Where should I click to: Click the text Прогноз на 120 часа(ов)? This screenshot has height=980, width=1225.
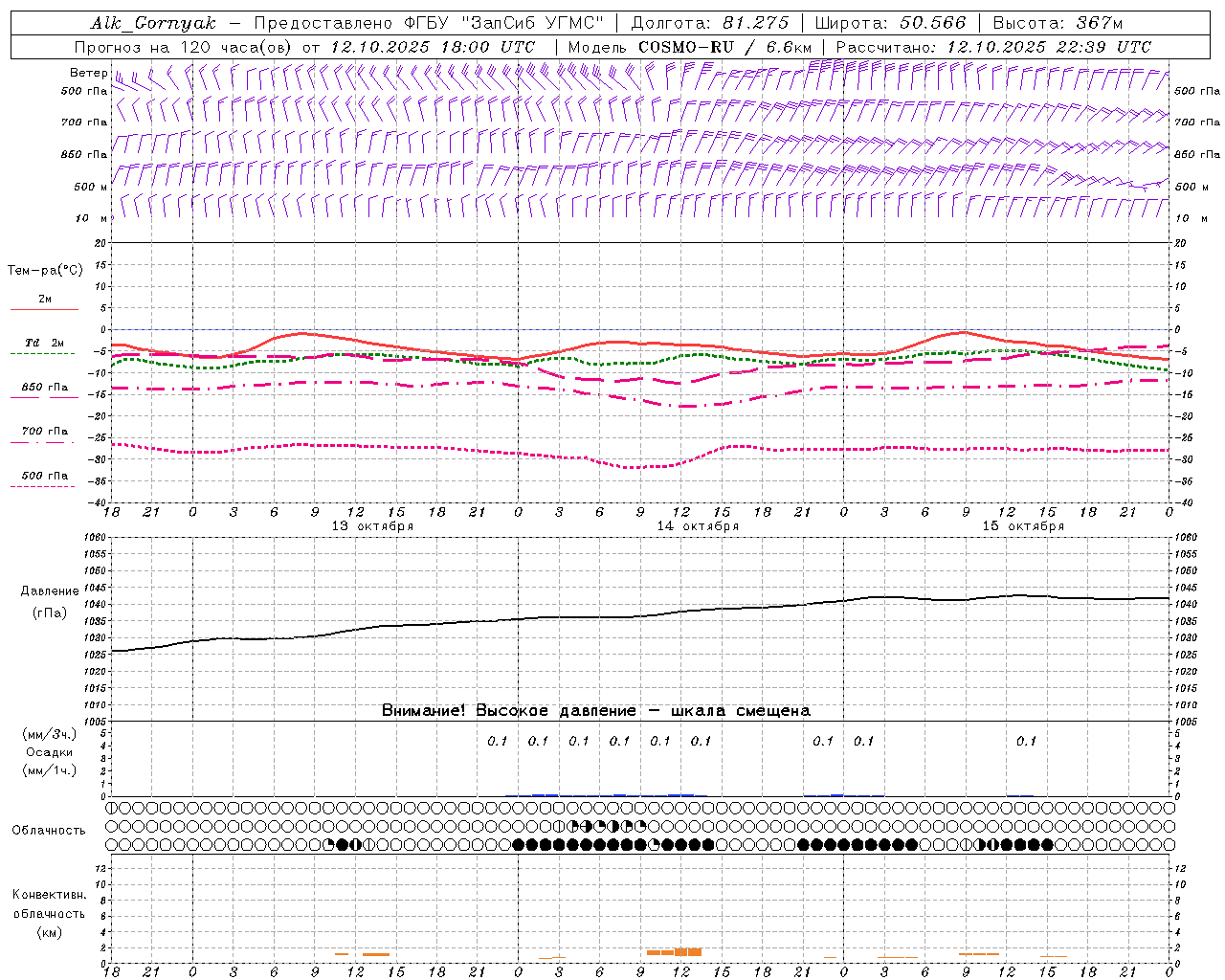pyautogui.click(x=185, y=47)
